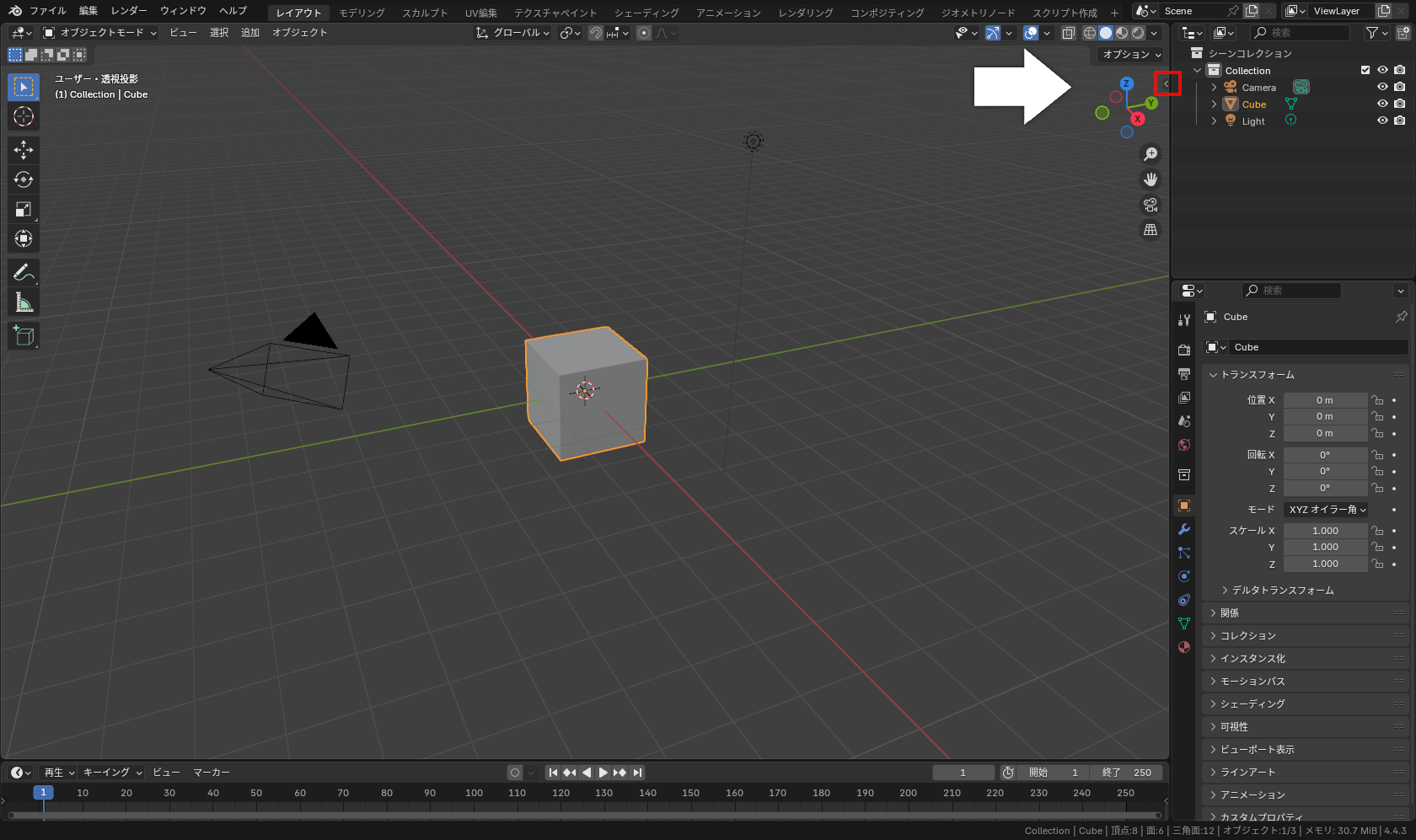Open the Output properties tab

coord(1184,373)
